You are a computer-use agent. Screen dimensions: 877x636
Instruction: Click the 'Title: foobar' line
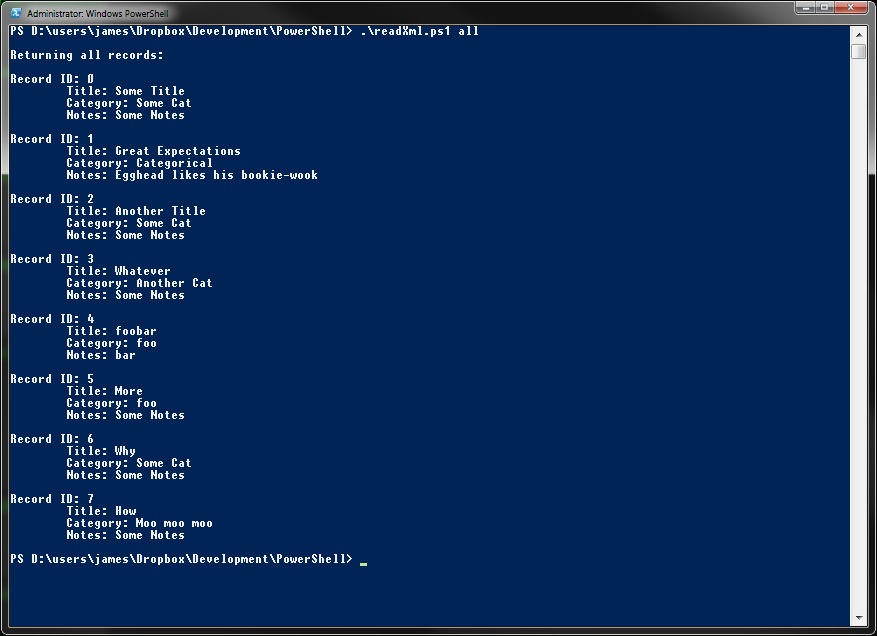point(111,331)
